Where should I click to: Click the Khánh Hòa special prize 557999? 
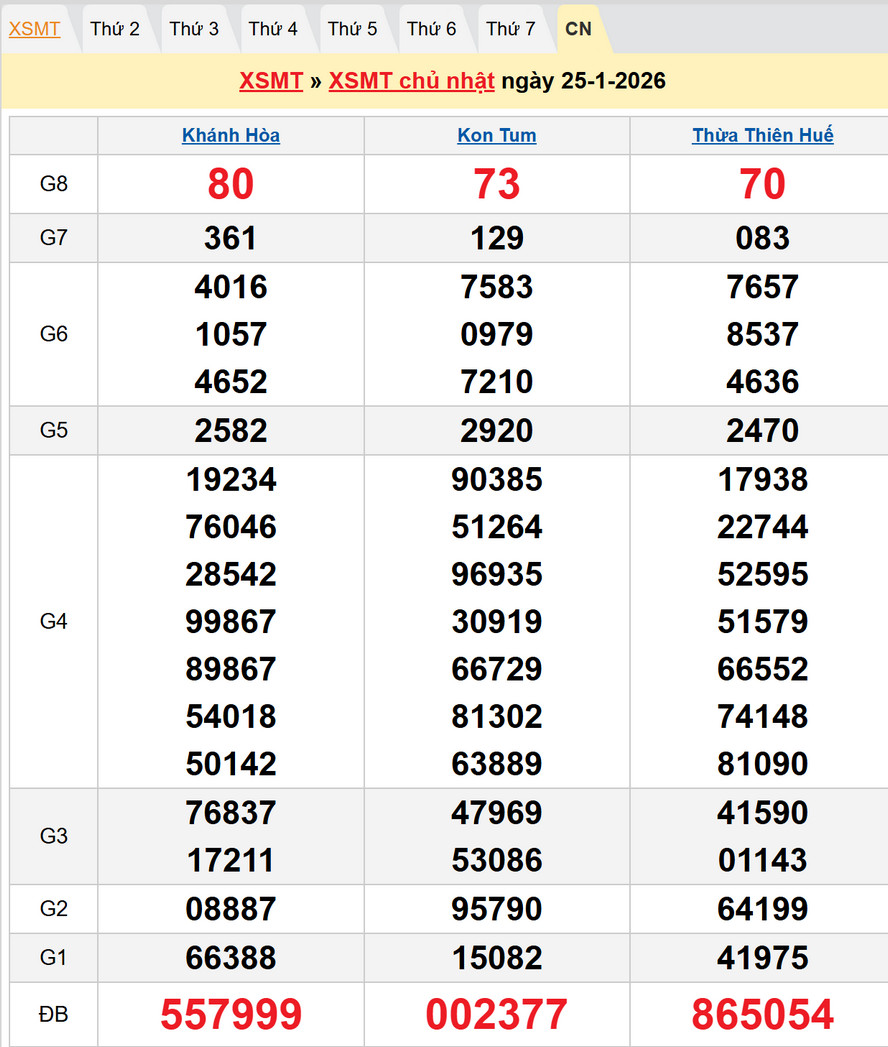(x=231, y=1014)
